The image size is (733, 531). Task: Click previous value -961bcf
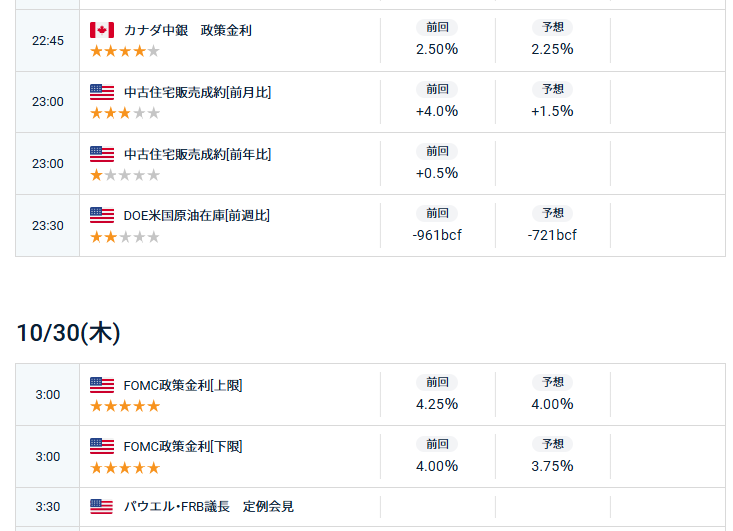coord(437,235)
